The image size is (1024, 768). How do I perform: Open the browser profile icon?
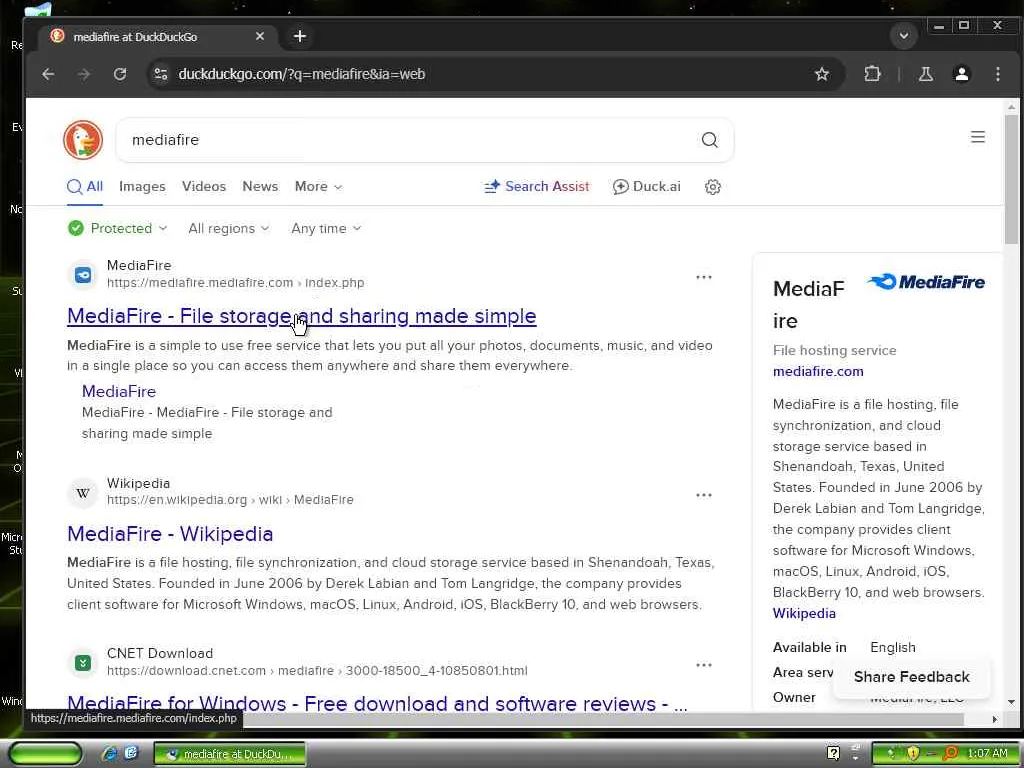point(961,74)
